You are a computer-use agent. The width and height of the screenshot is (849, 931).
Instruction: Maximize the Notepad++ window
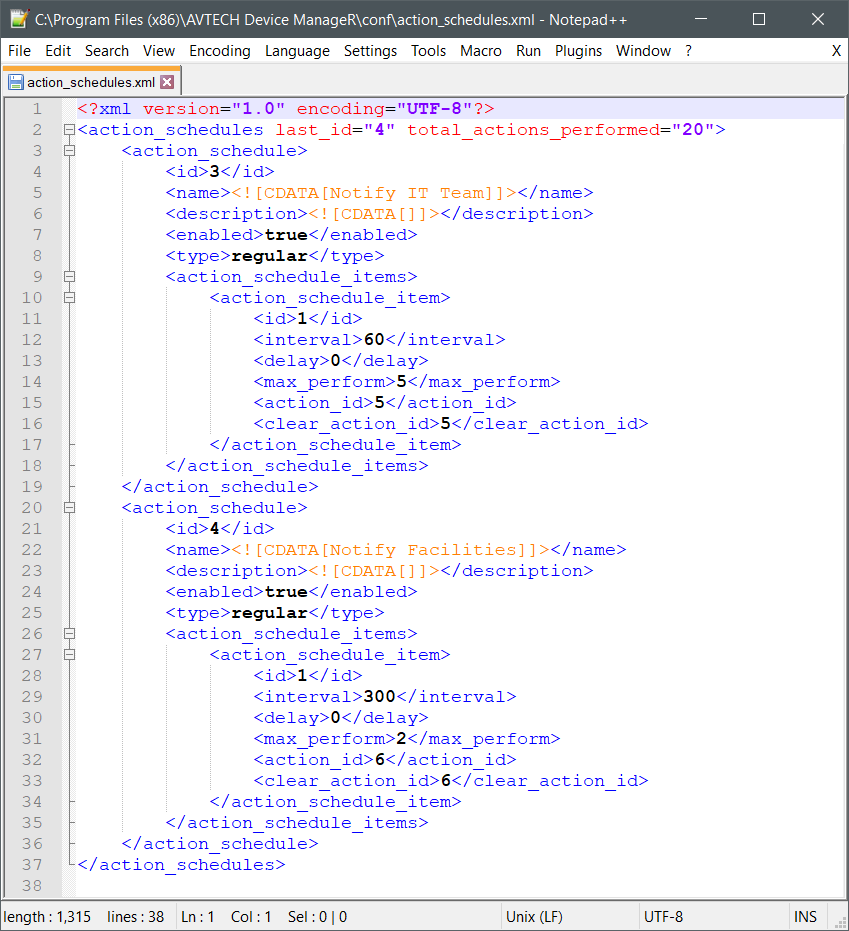click(759, 19)
